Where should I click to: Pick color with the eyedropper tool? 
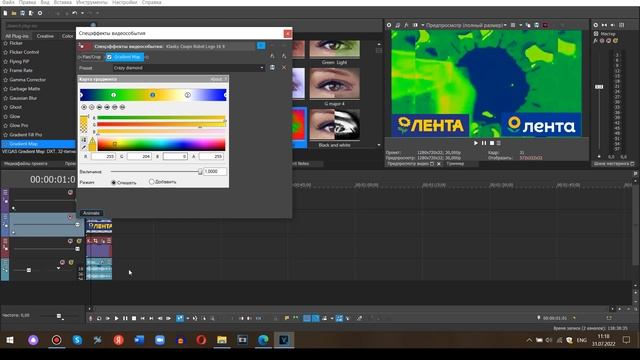coord(84,147)
